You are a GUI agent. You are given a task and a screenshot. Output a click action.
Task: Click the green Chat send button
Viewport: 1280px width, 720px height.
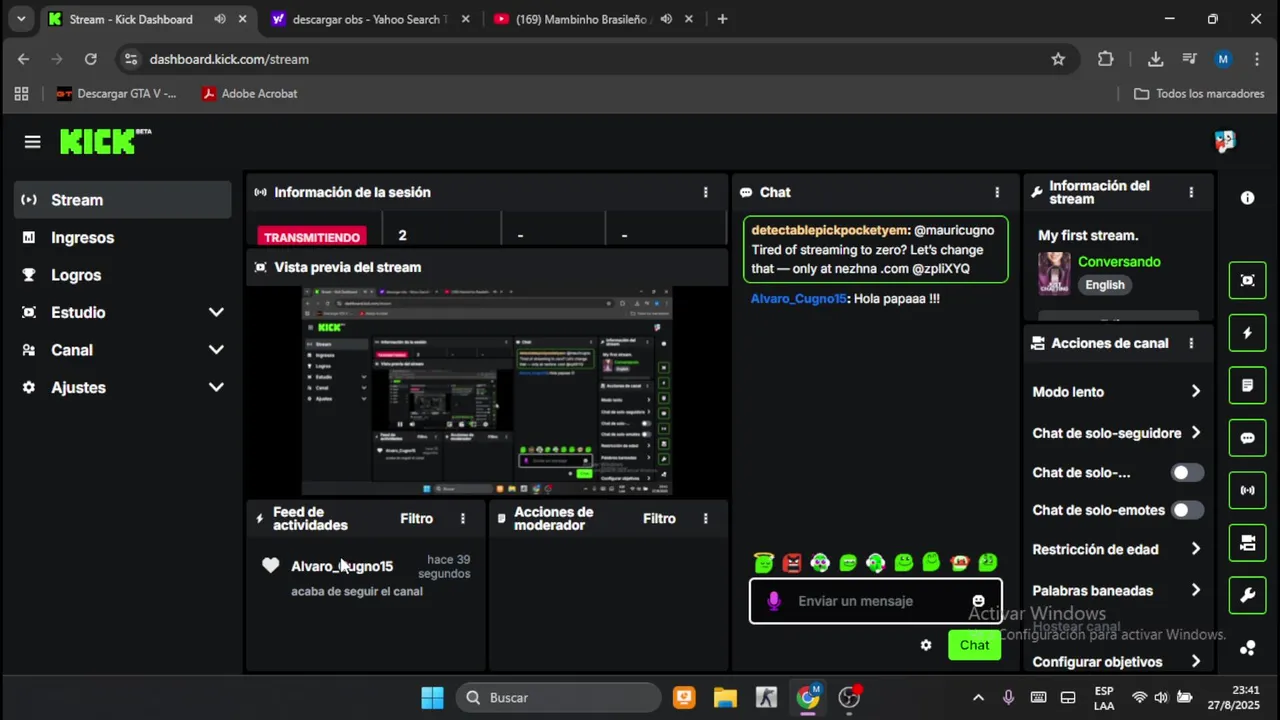[974, 645]
